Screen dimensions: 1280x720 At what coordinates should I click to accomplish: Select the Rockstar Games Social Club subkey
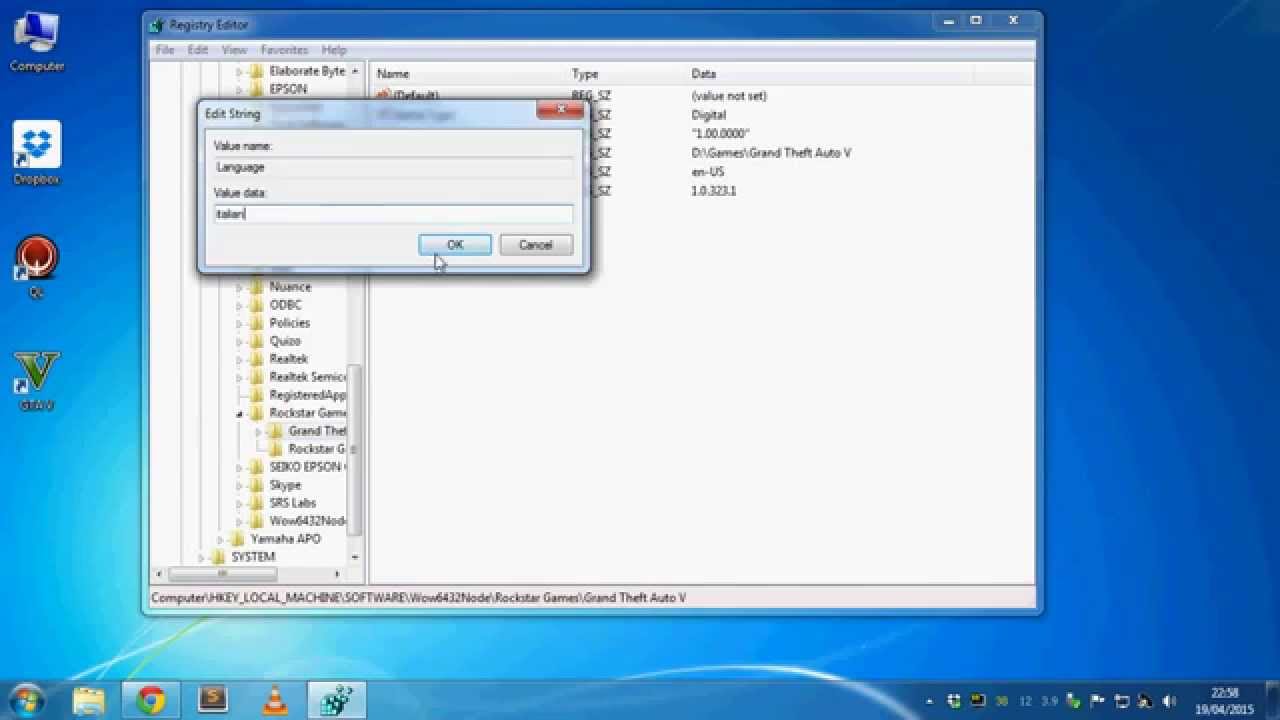[x=317, y=449]
